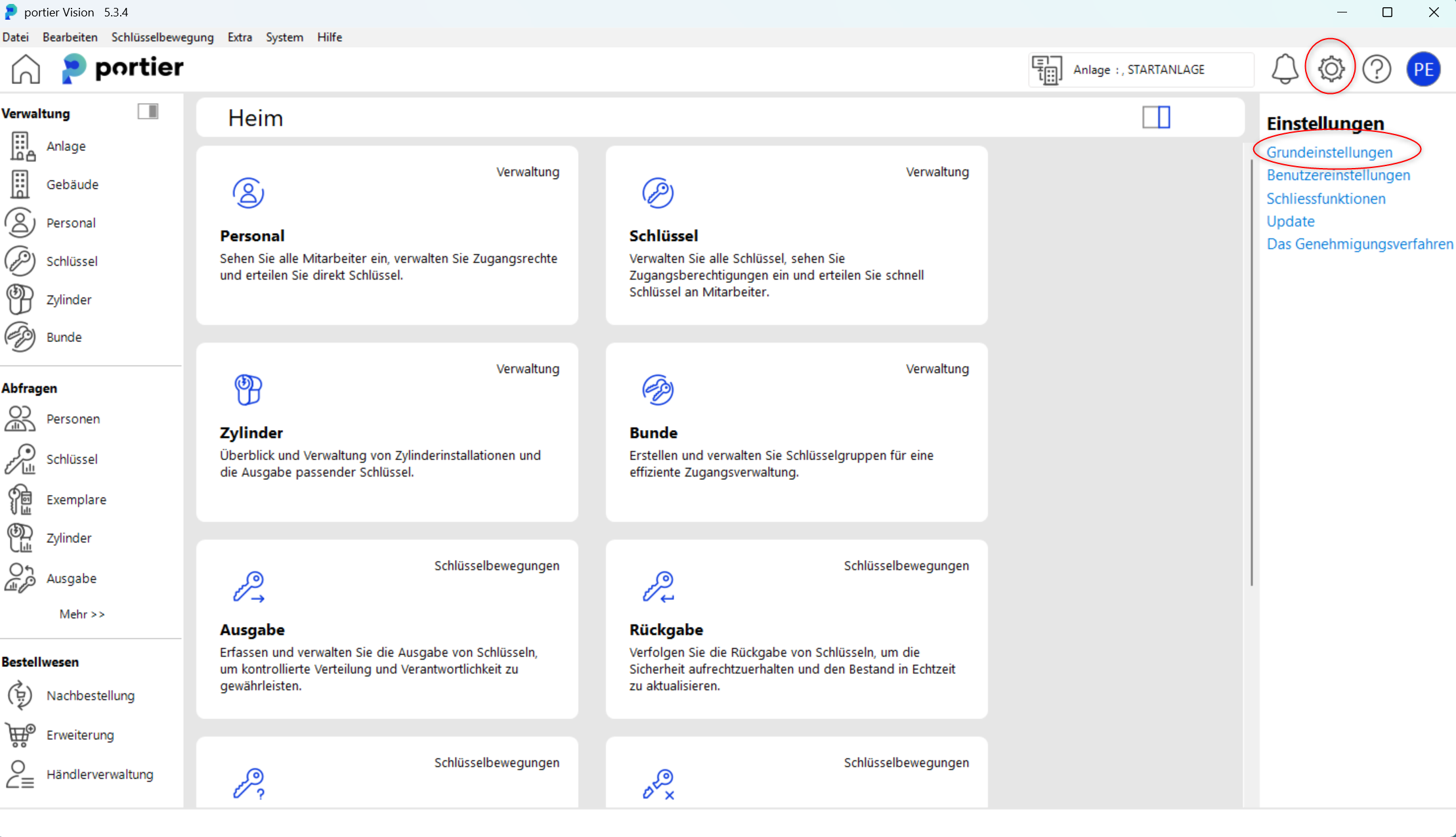Open the Schliessfunktionen settings link
Viewport: 1456px width, 837px height.
tap(1325, 198)
